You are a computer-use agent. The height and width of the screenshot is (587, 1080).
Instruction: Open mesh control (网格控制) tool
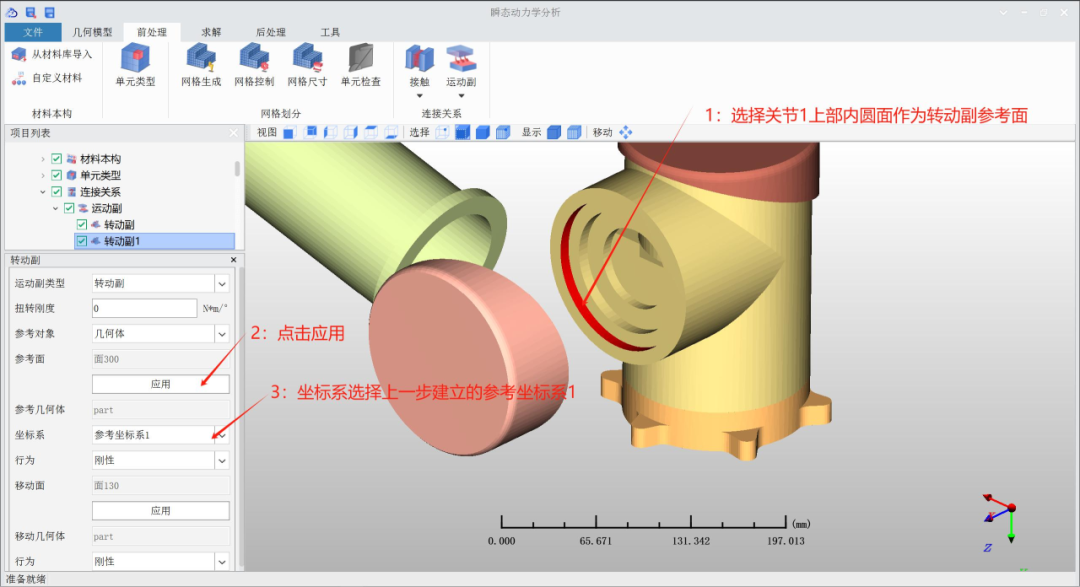254,65
